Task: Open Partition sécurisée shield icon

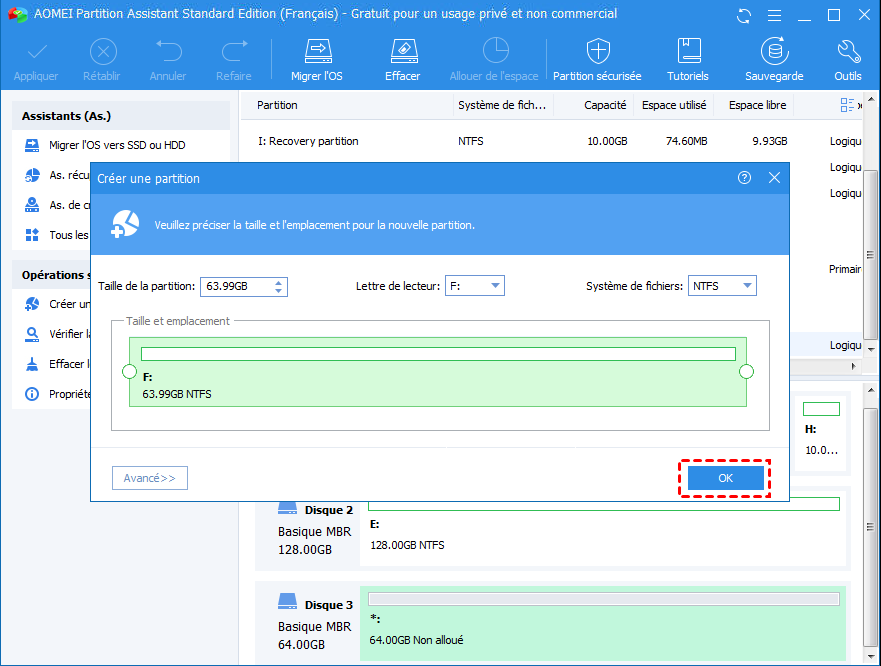Action: [x=597, y=52]
